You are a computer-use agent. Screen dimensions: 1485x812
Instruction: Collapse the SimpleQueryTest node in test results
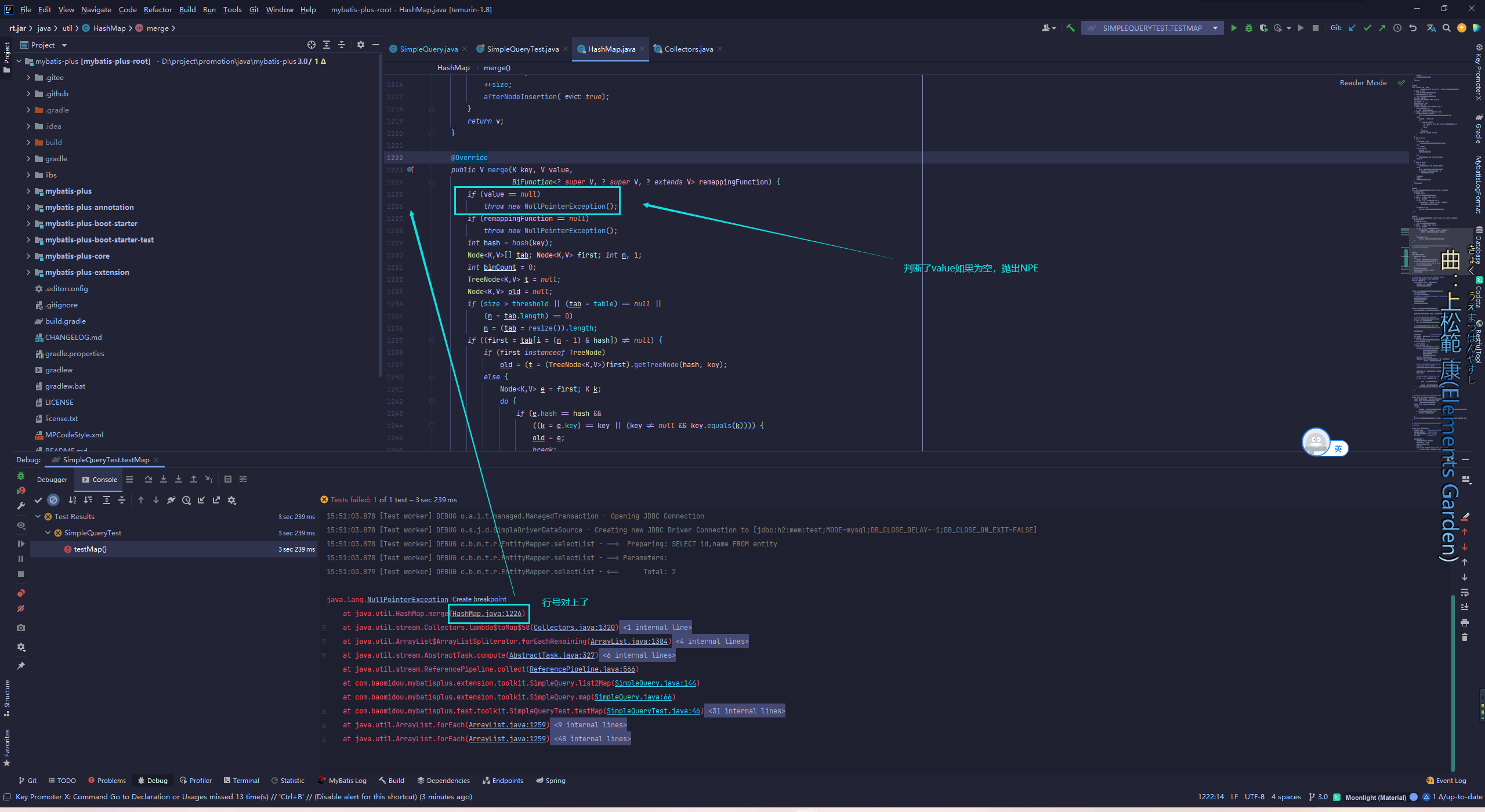pos(48,532)
